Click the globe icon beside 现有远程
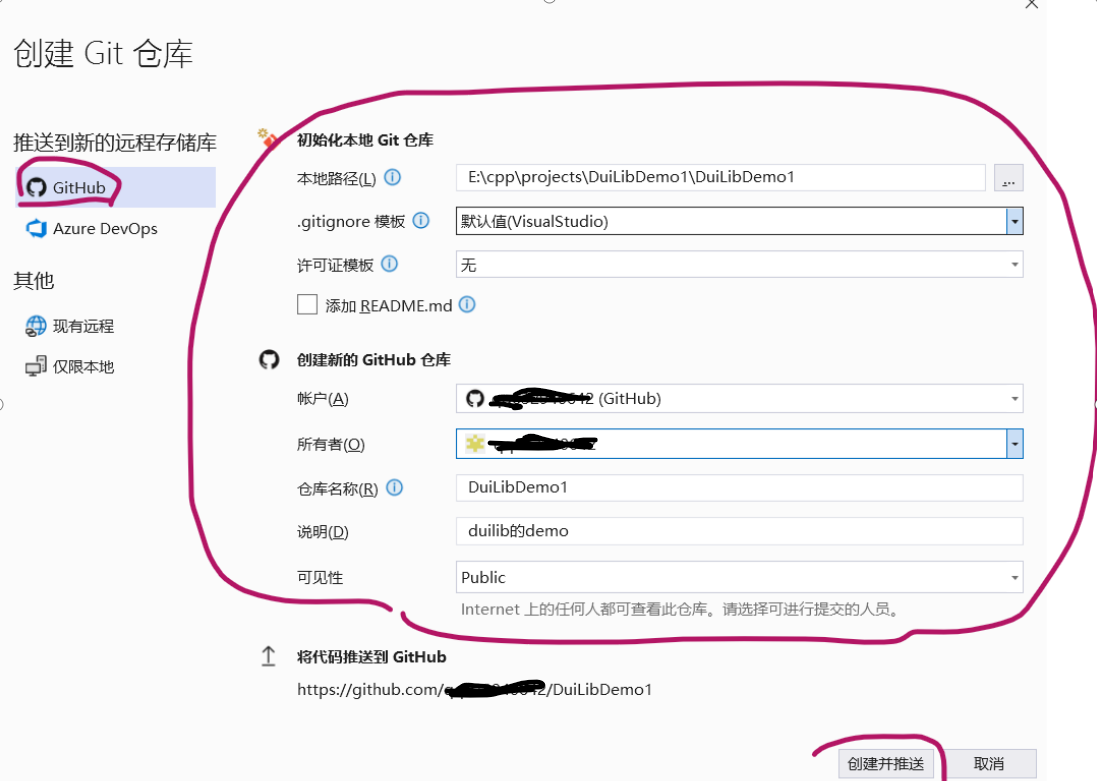The width and height of the screenshot is (1097, 781). click(x=36, y=326)
